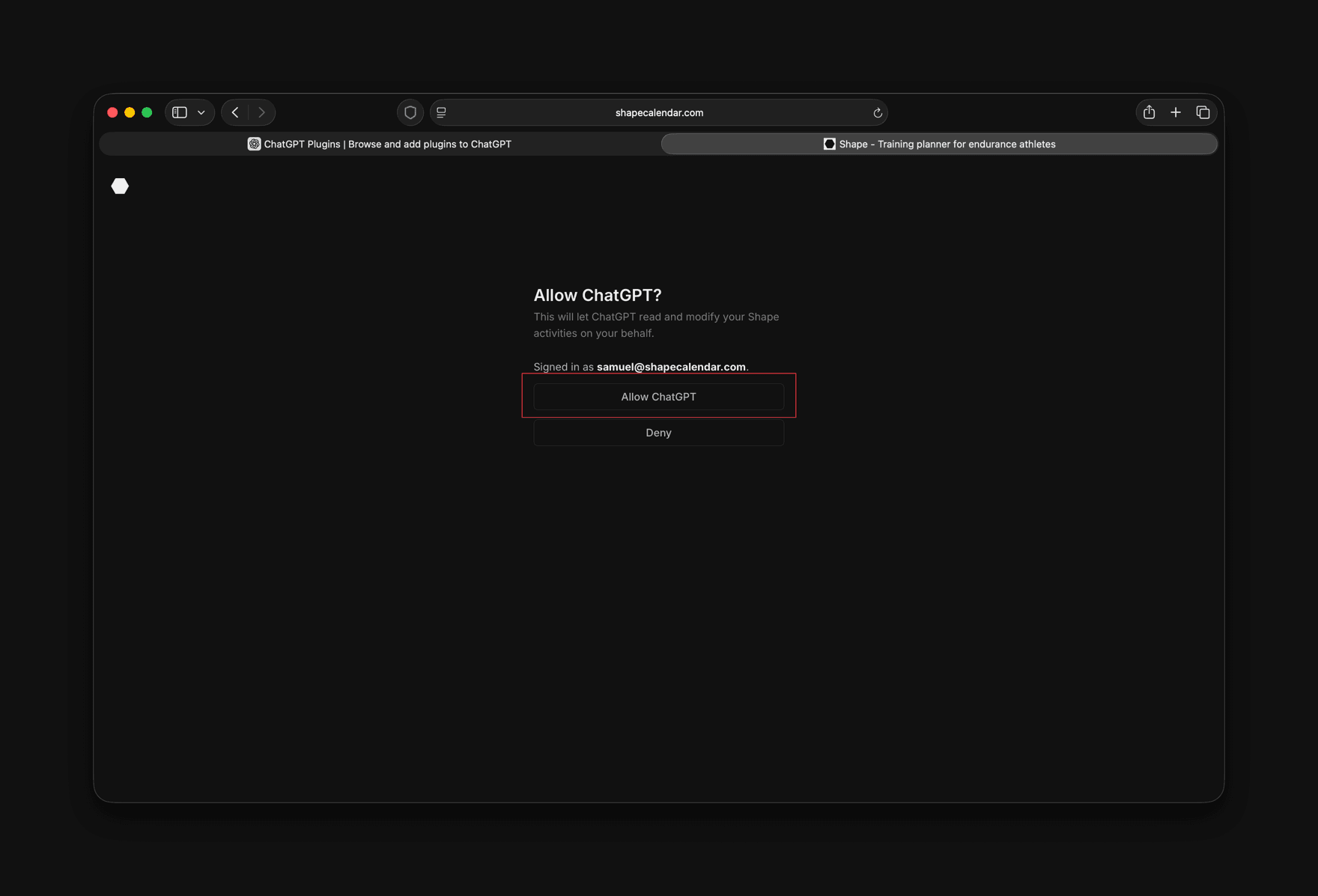Select the Shape Training planner tab
This screenshot has height=896, width=1318.
(939, 144)
